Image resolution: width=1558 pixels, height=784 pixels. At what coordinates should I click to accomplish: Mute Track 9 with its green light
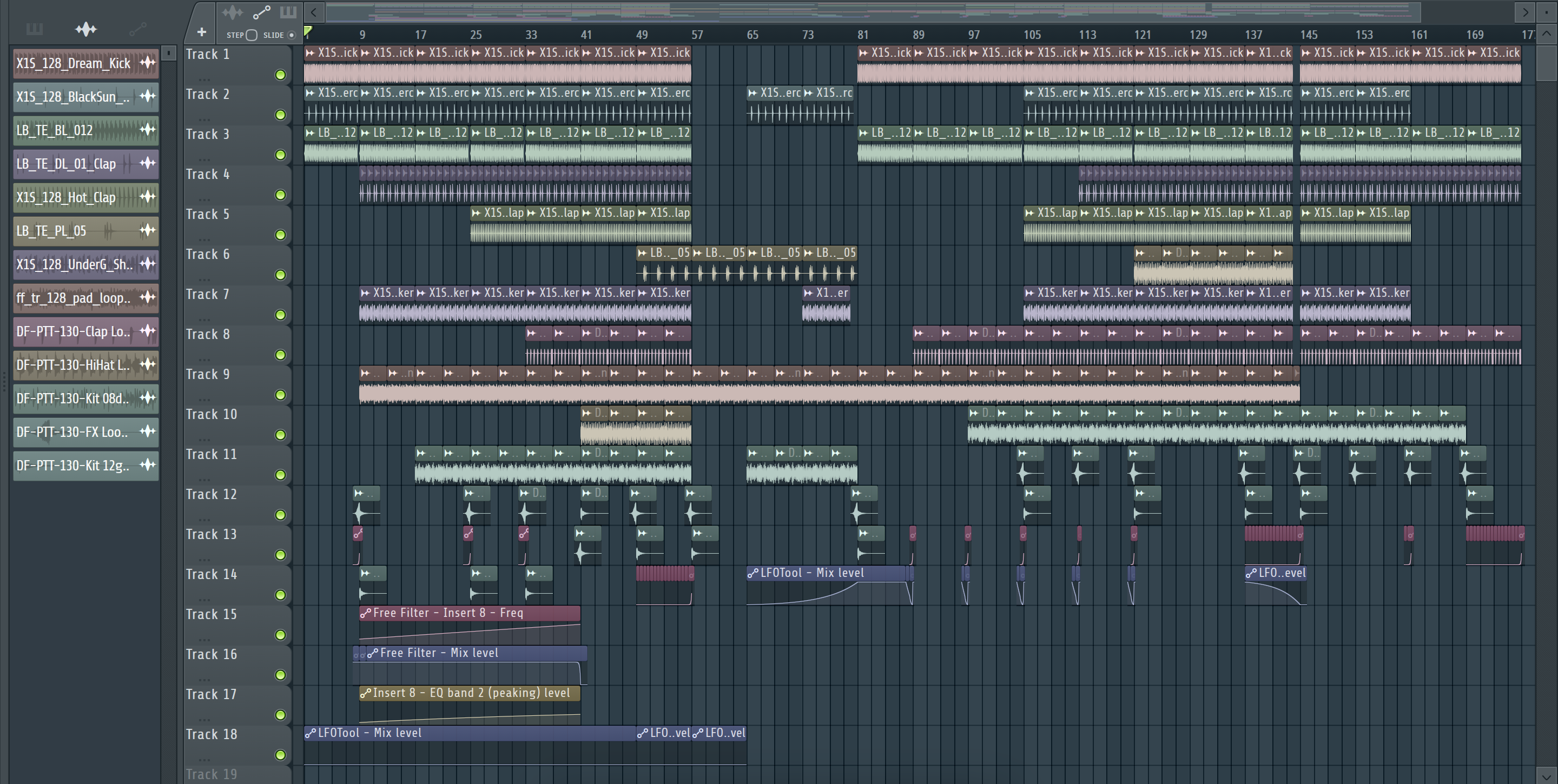point(280,395)
